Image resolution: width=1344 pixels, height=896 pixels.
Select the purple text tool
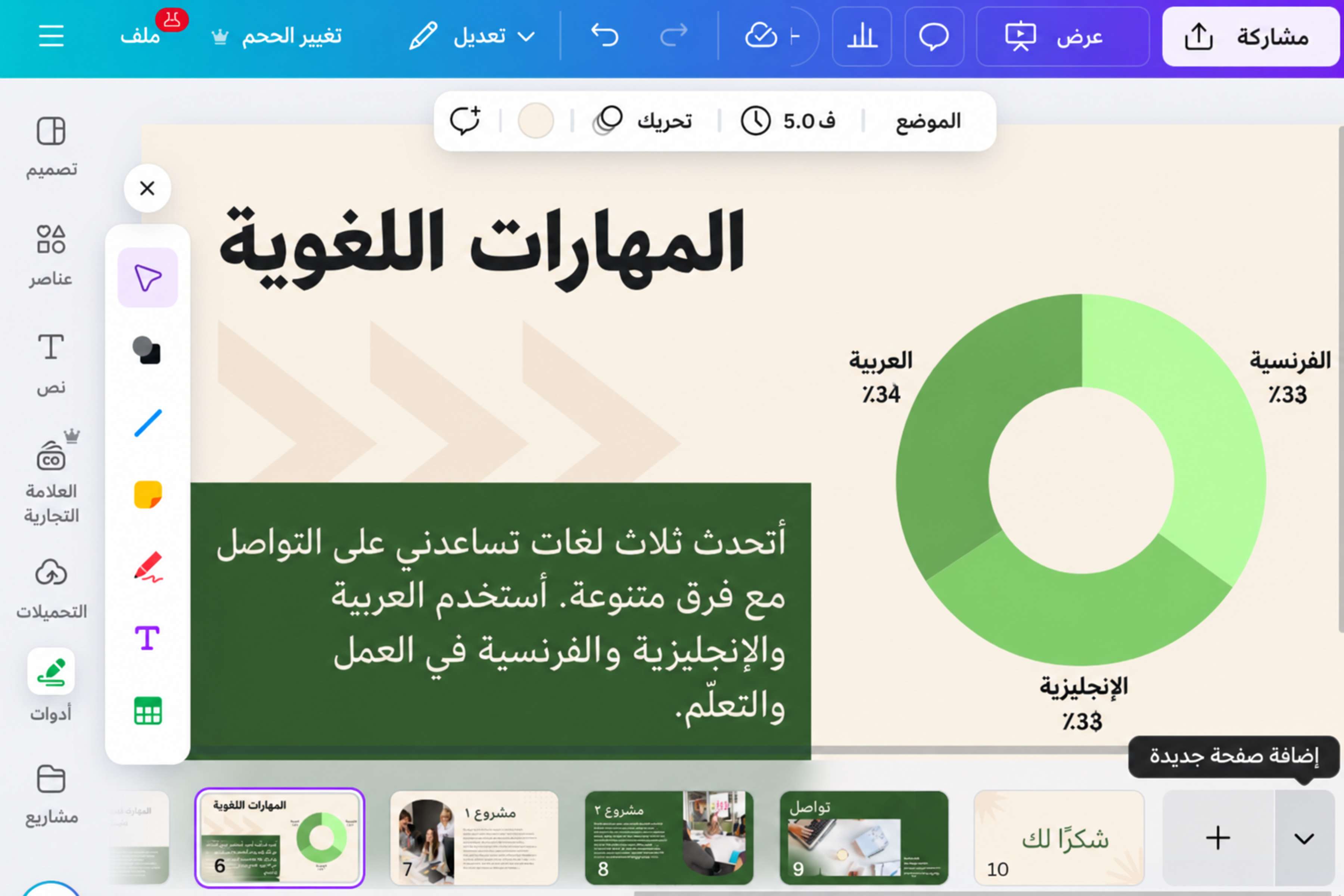pyautogui.click(x=147, y=638)
